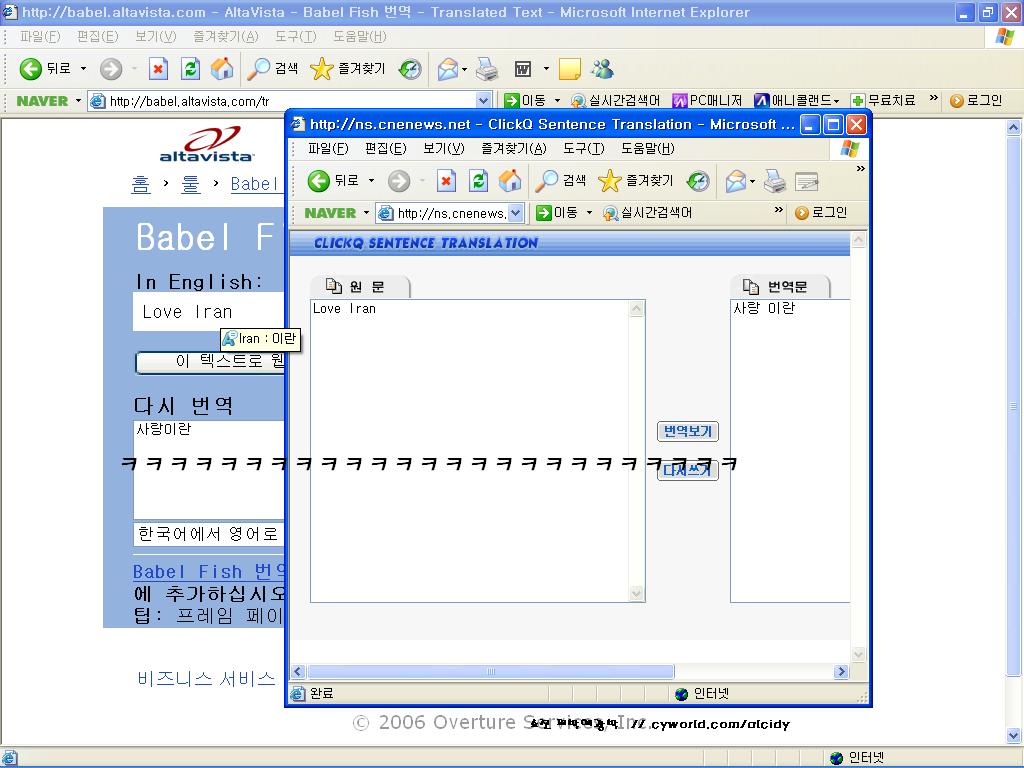Screen dimensions: 1024x768
Task: Click Back arrow in ClickQ window
Action: point(319,181)
